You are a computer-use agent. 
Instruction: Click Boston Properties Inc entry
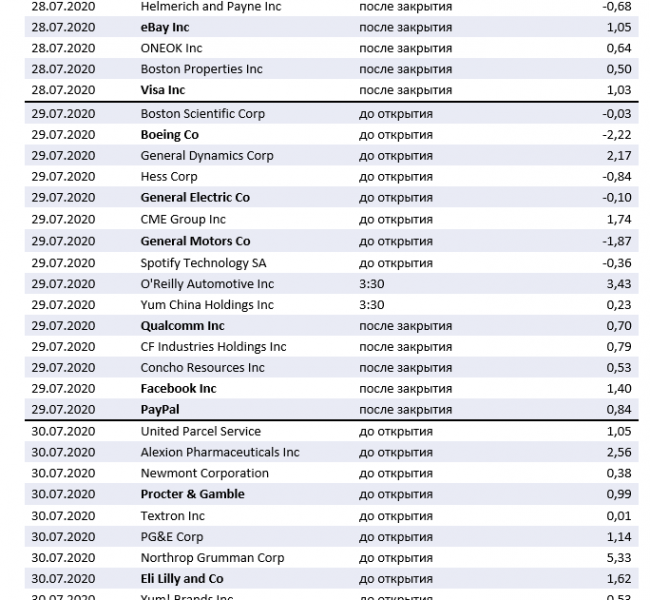201,69
